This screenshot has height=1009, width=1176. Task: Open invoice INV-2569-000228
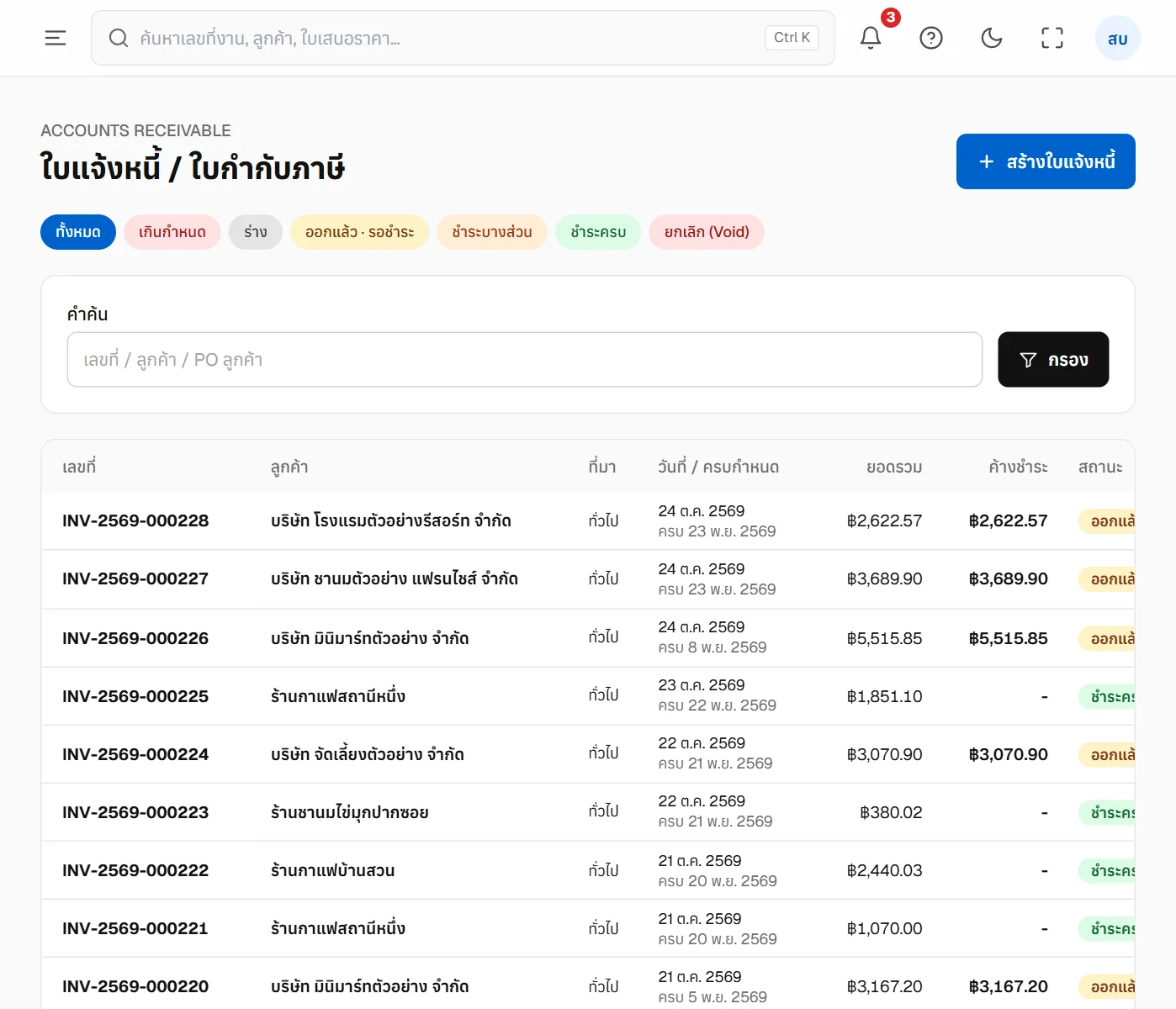click(x=135, y=520)
